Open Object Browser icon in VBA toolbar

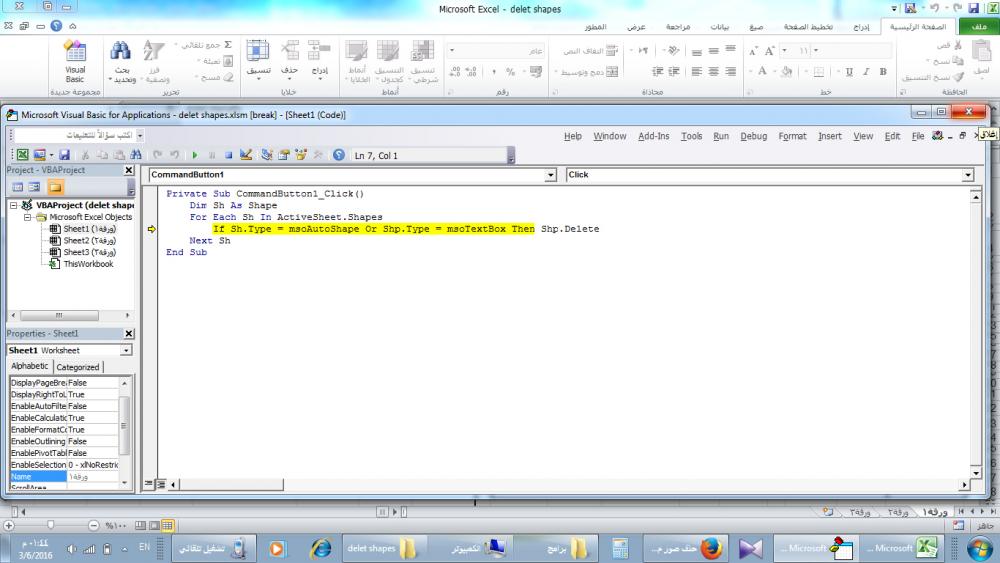[300, 155]
